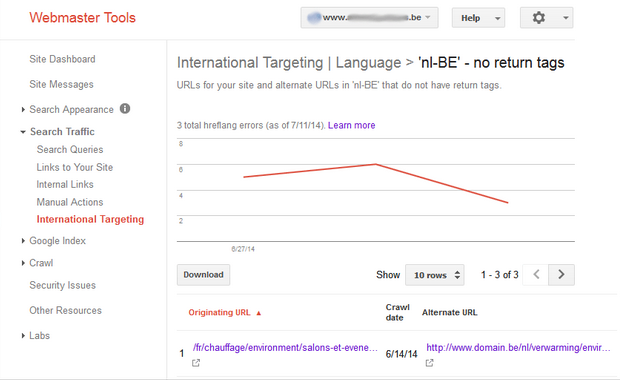Open the Help dropdown menu
Viewport: 620px width, 380px height.
(x=478, y=18)
